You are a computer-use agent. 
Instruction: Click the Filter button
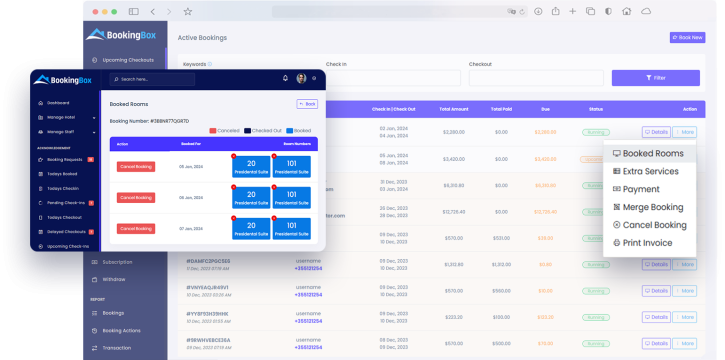click(656, 78)
